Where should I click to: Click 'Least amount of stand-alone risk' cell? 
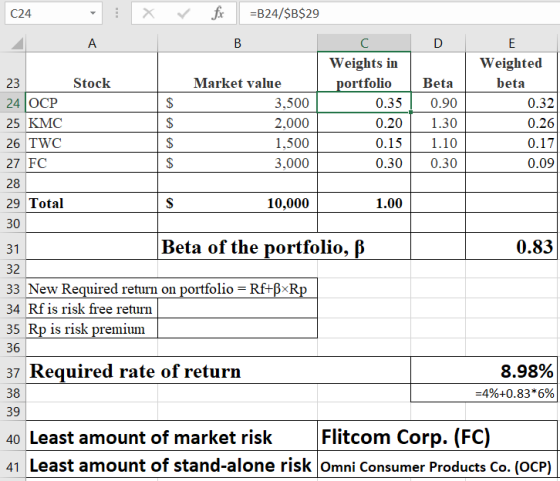pyautogui.click(x=171, y=465)
